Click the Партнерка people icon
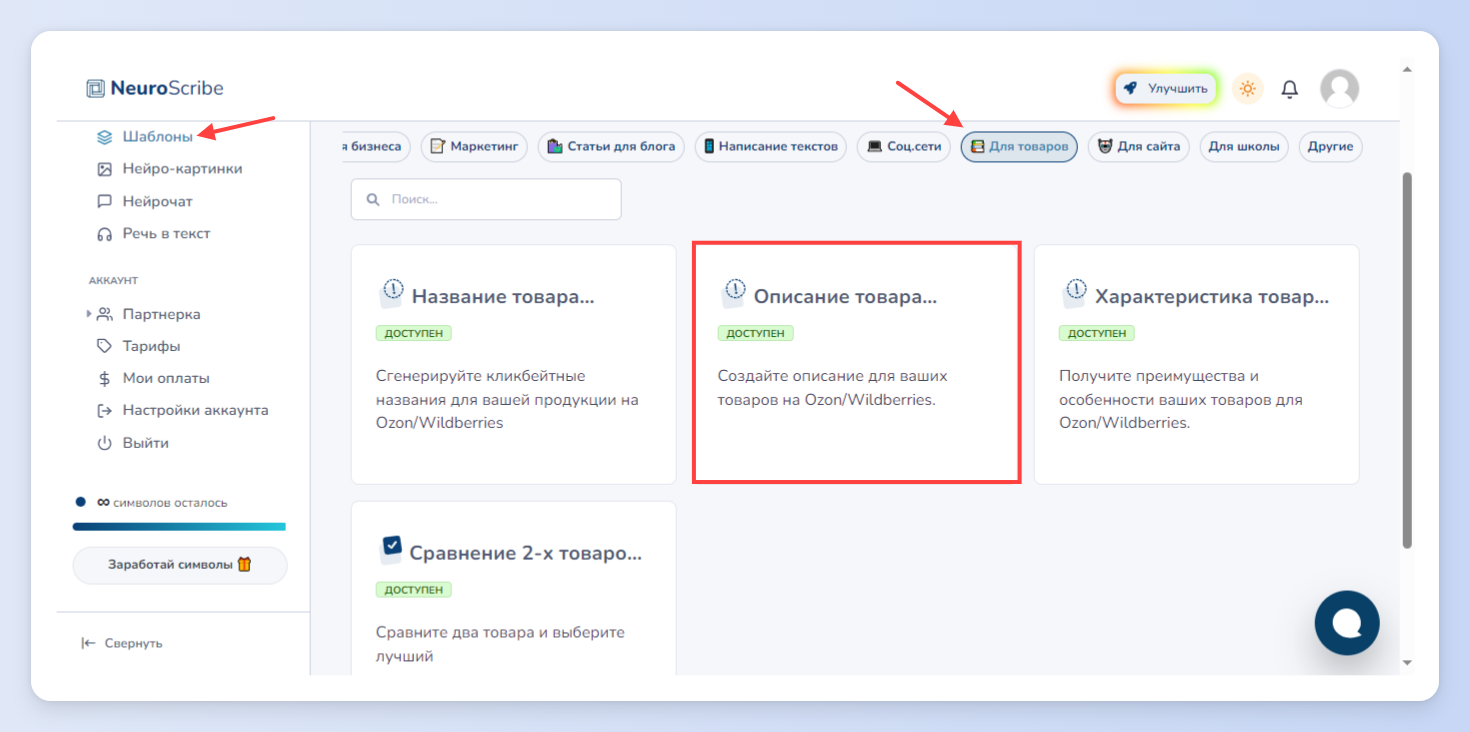 tap(104, 314)
